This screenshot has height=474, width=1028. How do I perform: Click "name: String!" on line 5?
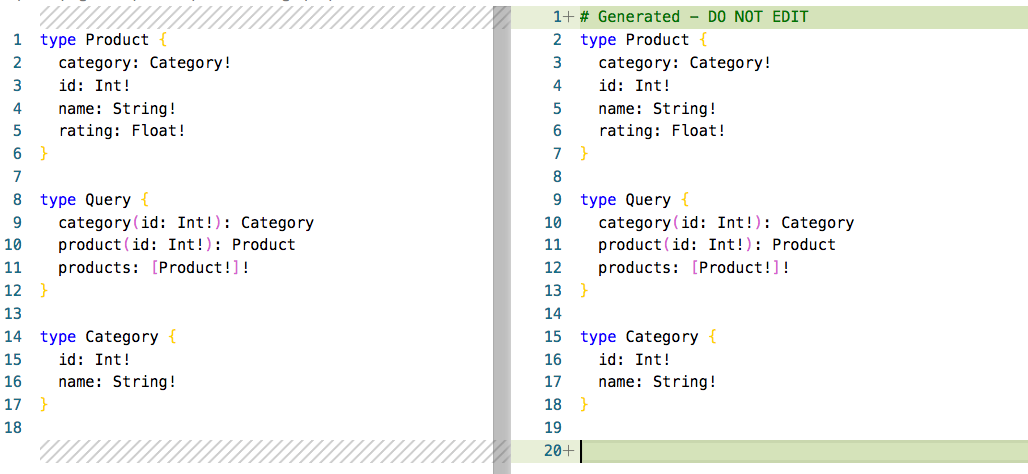(x=658, y=109)
